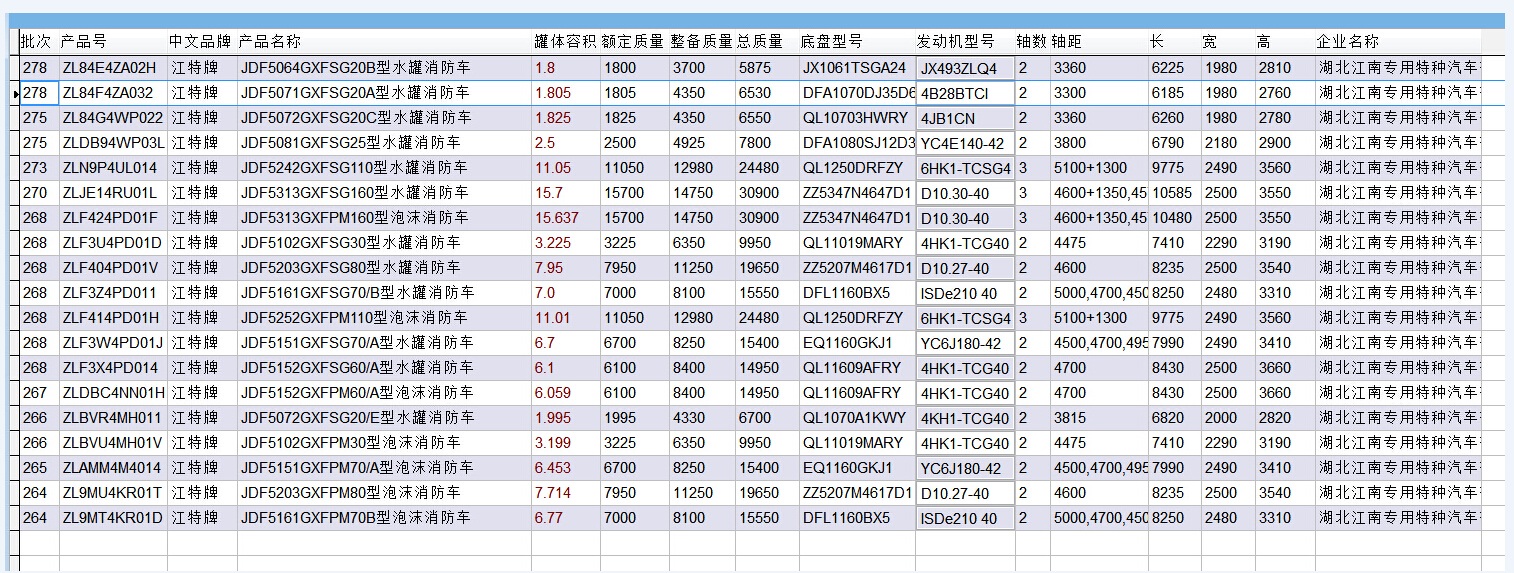Viewport: 1514px width, 573px height.
Task: Click the 罐体容积 column header
Action: click(564, 42)
